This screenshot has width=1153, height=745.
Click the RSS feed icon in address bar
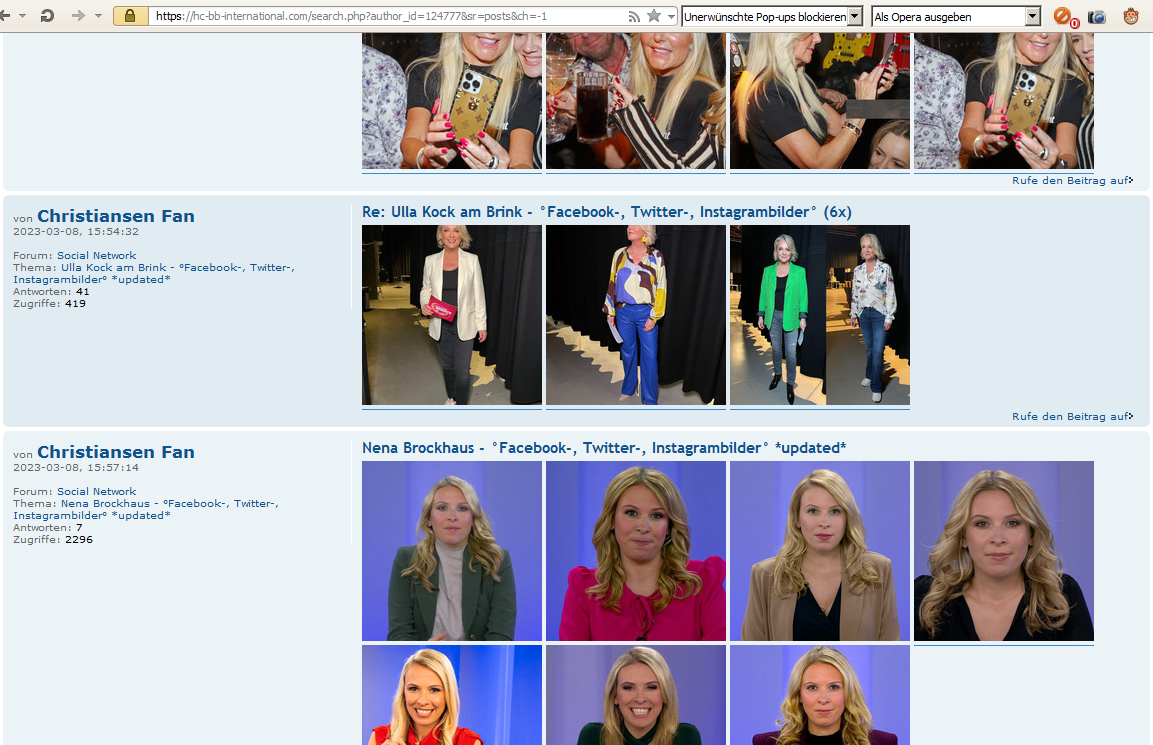click(x=634, y=16)
